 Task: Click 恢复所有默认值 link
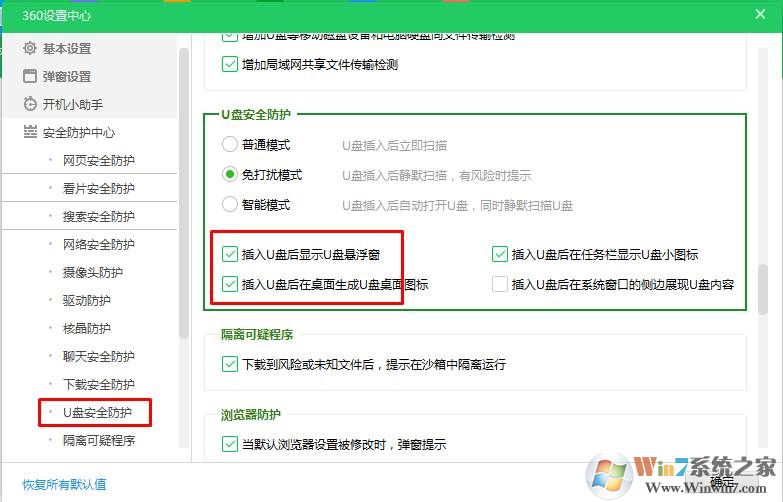tap(64, 484)
